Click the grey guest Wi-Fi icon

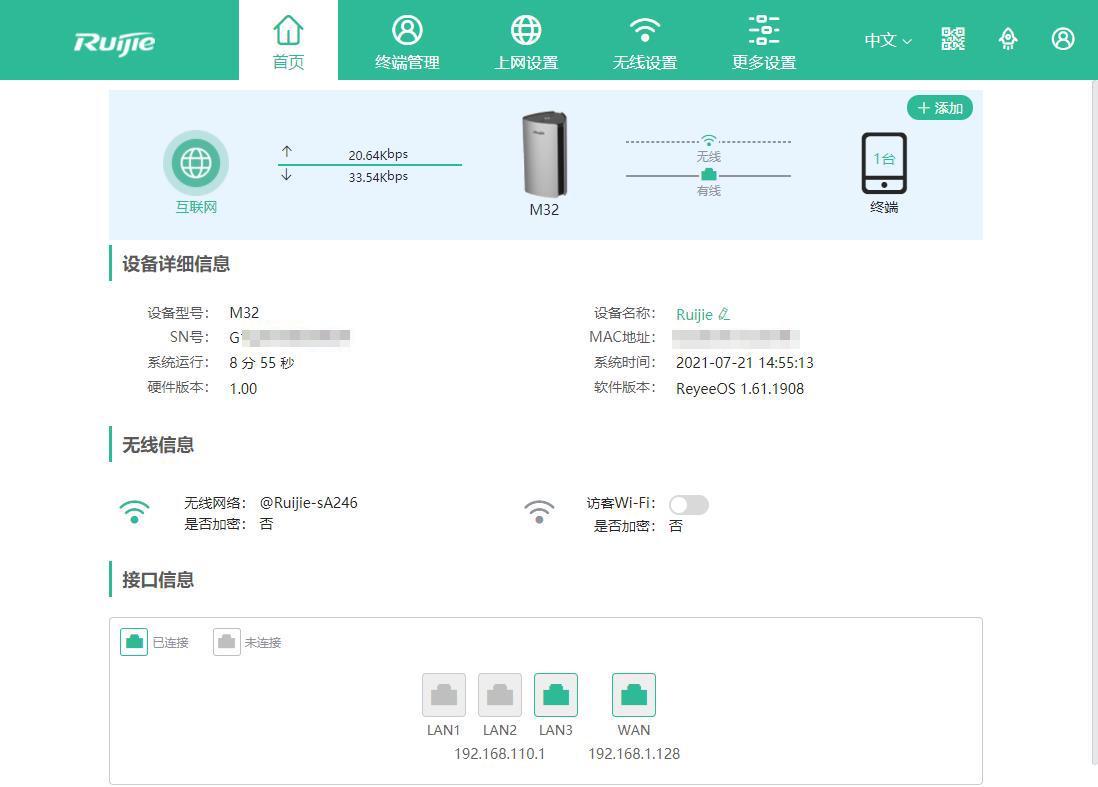click(x=539, y=512)
